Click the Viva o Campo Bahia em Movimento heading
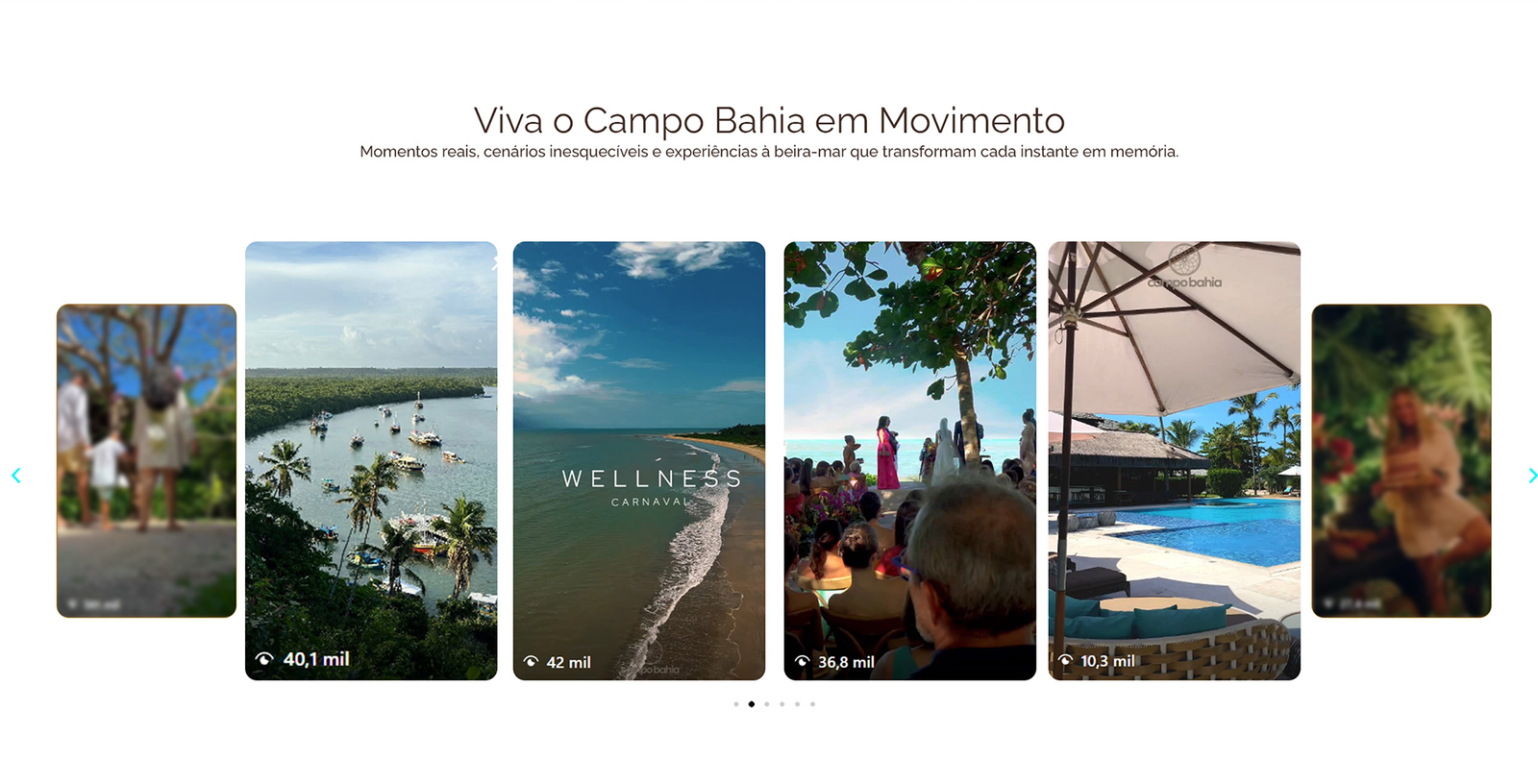The image size is (1538, 784). click(x=769, y=121)
